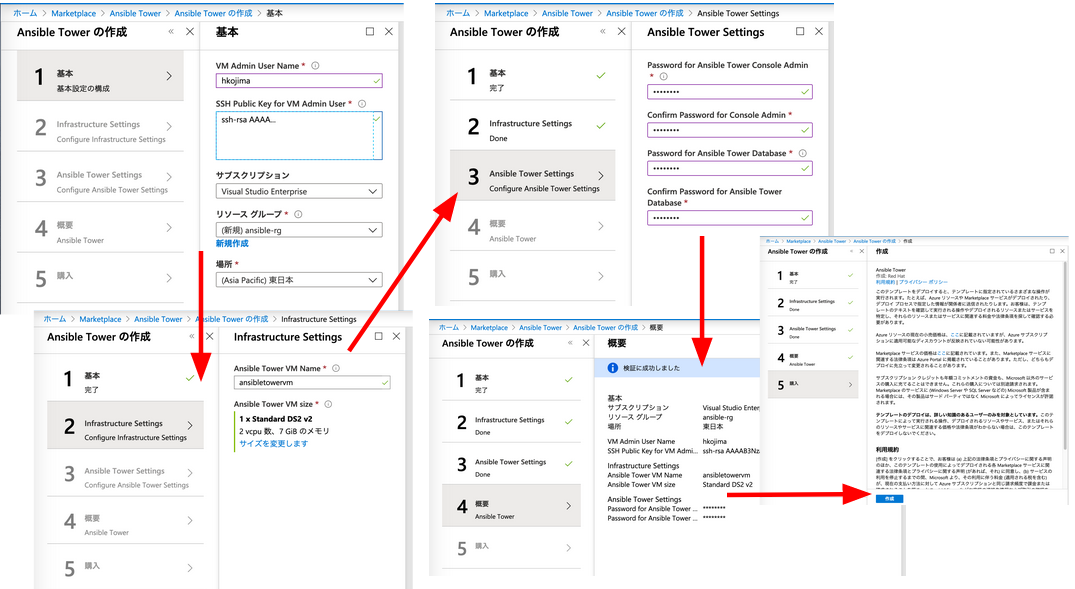Click Marketplace breadcrumb above Infrastructure Settings blade
The image size is (1075, 589).
pos(100,319)
